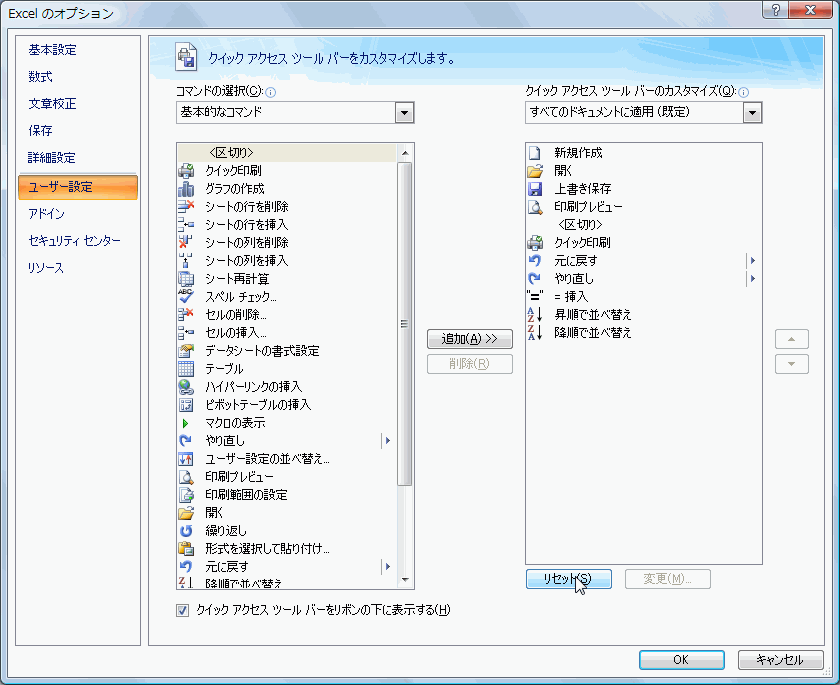Click the シートの列を削除 icon
840x685 pixels.
click(x=186, y=243)
